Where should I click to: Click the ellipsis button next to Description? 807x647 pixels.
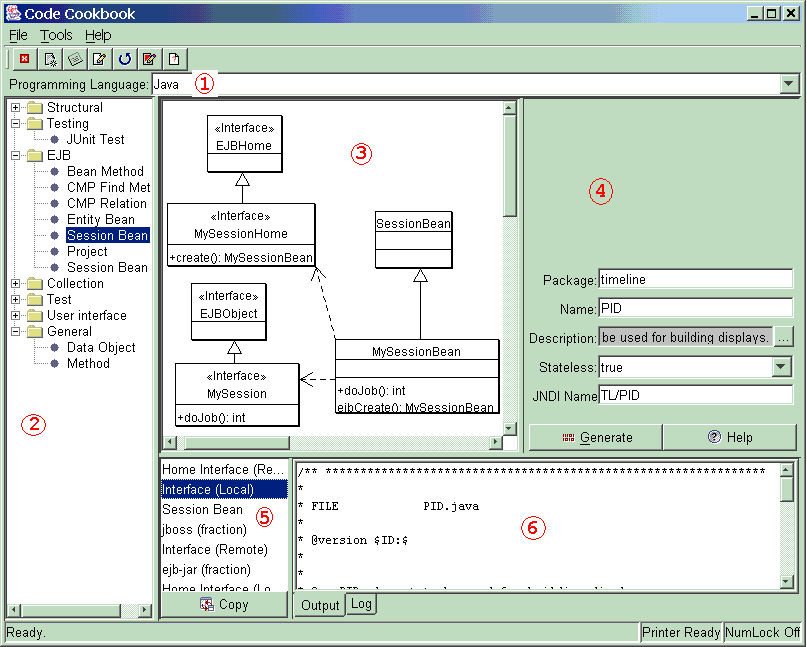pos(783,338)
